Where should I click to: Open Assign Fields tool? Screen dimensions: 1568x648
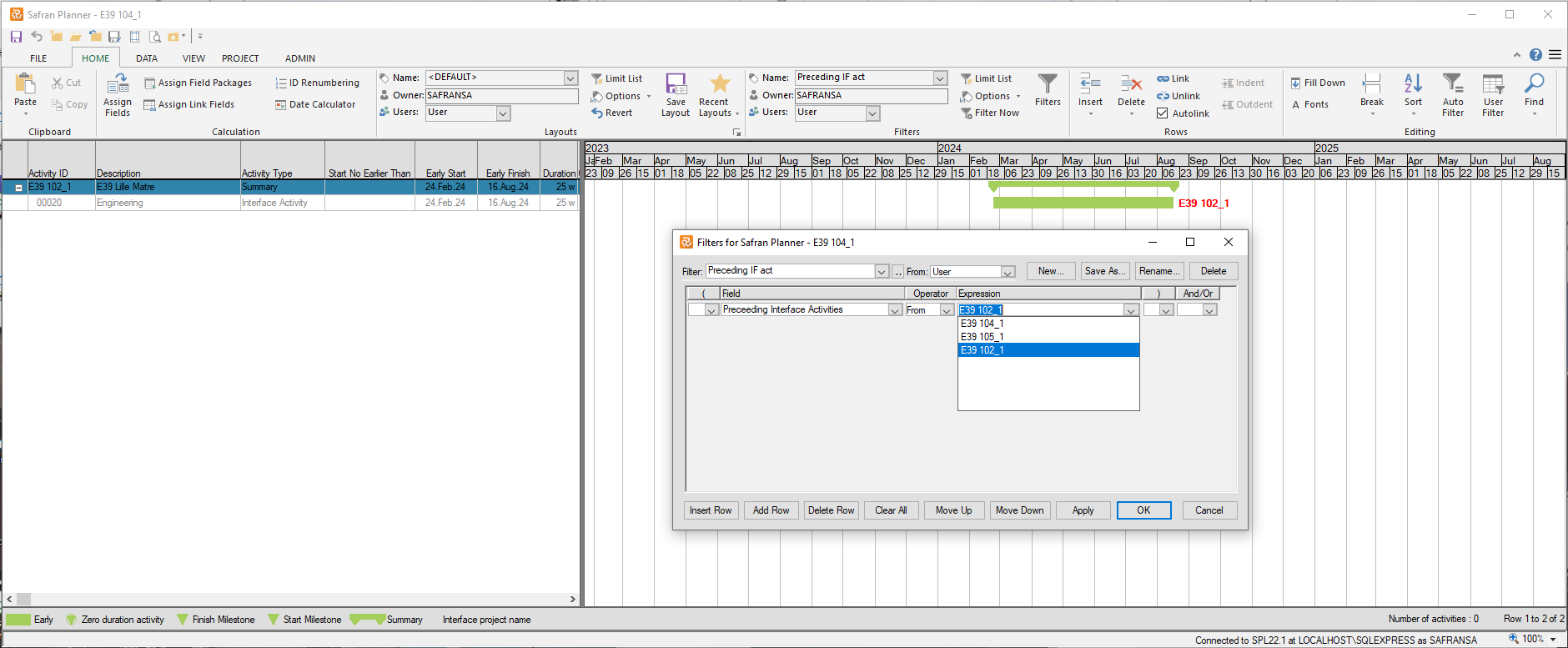tap(118, 94)
